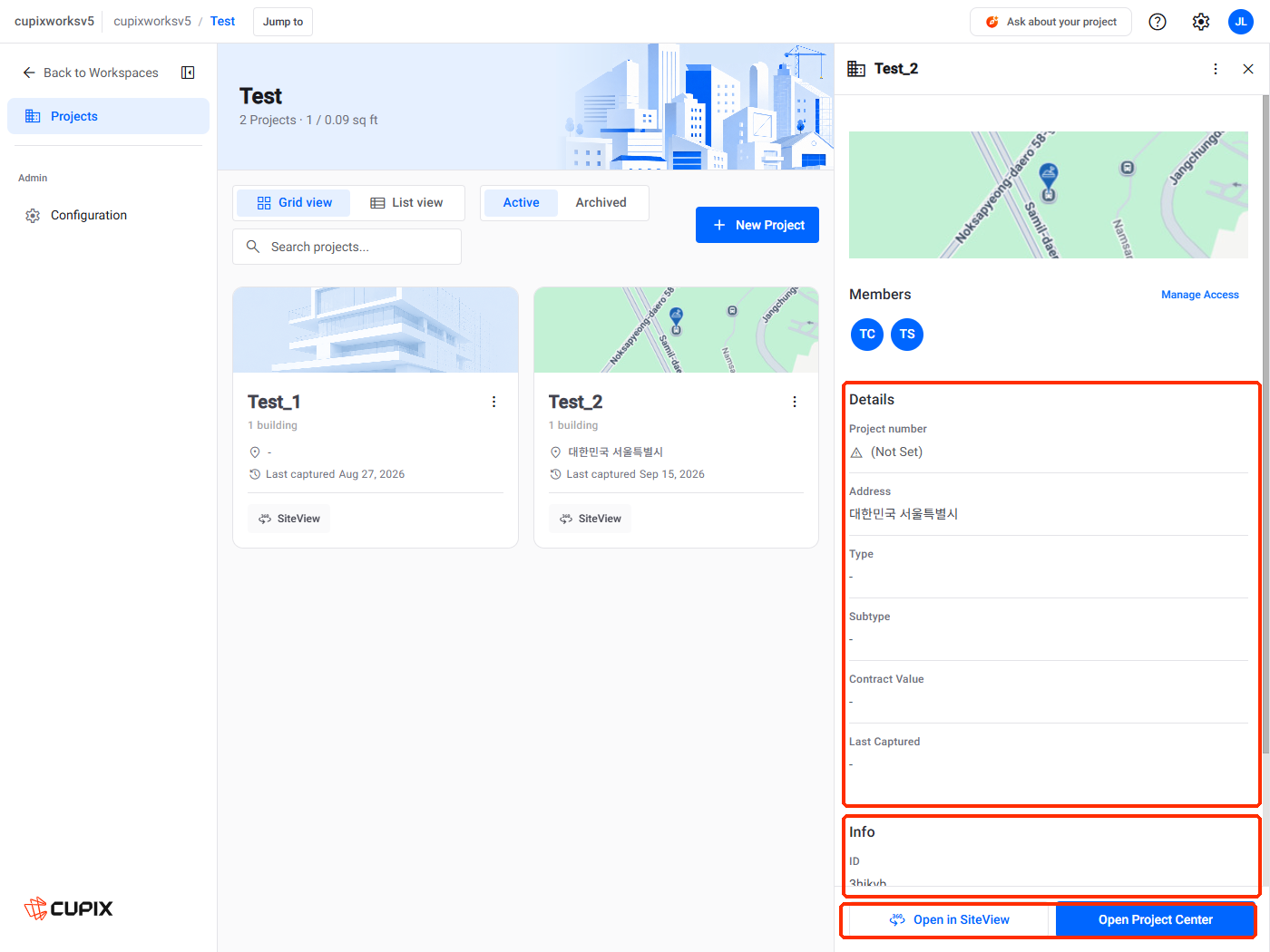The image size is (1270, 952).
Task: Open the help question mark icon
Action: click(x=1158, y=22)
